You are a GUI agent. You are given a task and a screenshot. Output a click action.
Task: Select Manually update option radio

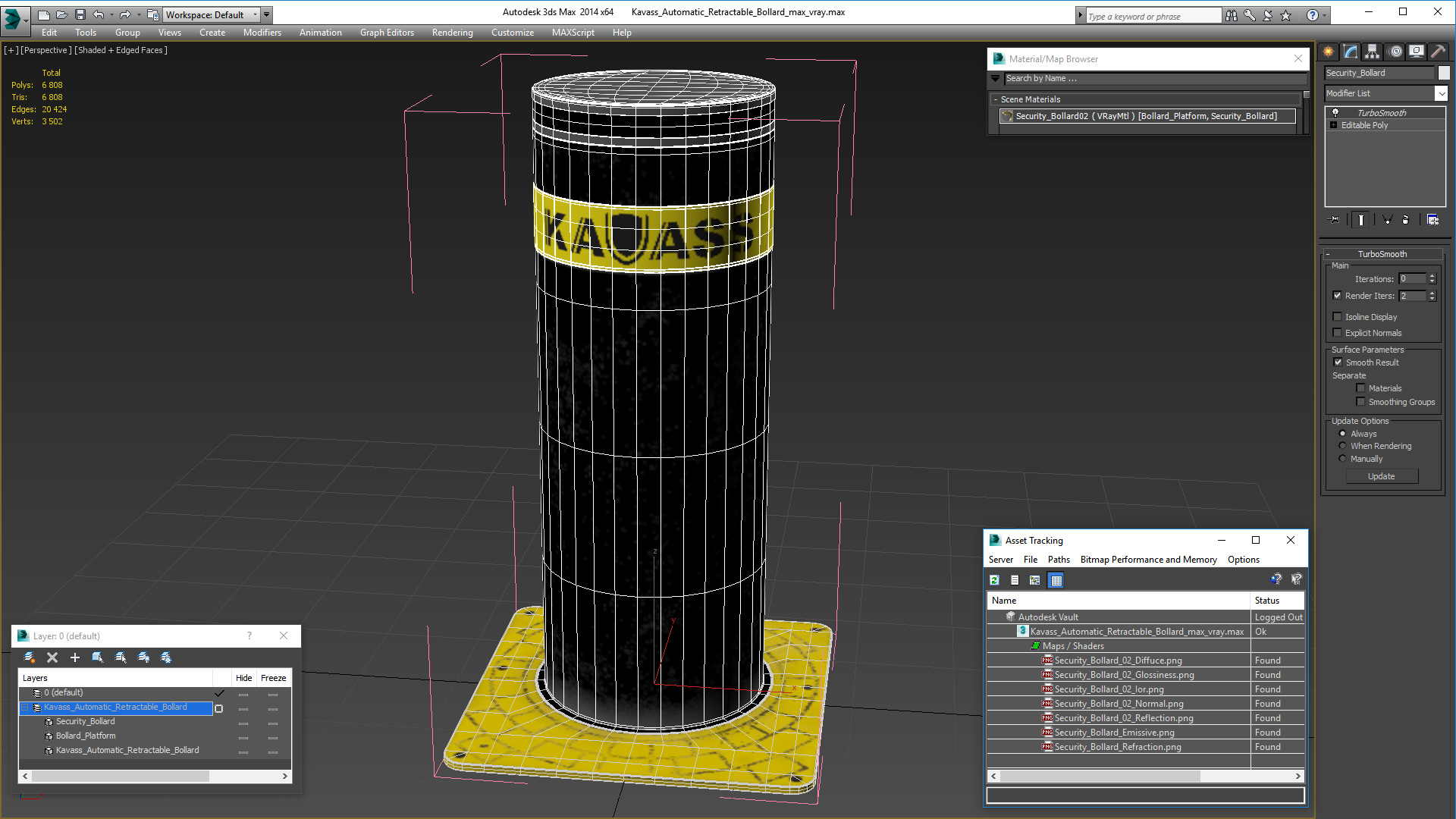[x=1342, y=459]
